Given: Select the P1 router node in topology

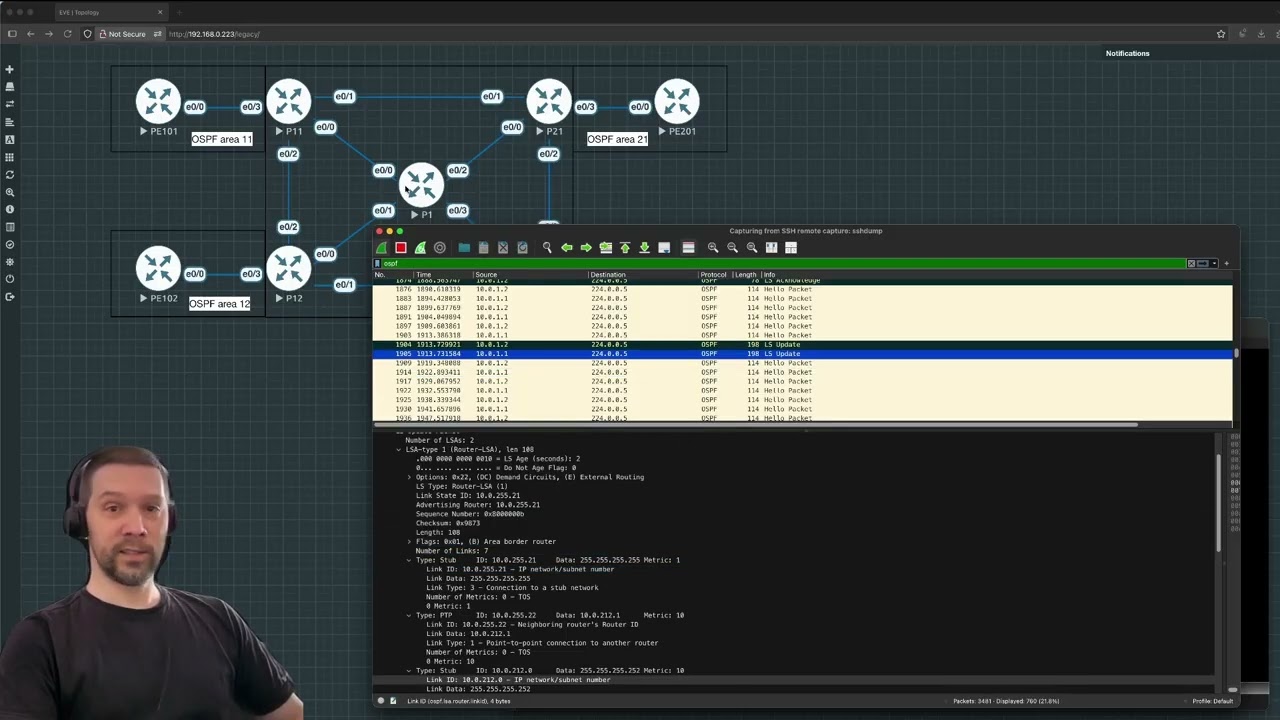Looking at the screenshot, I should click(421, 186).
